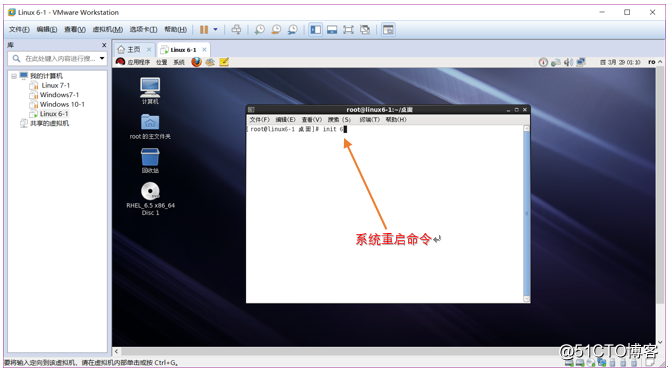Open terminal 终端(T) menu
Image resolution: width=668 pixels, height=370 pixels.
(369, 120)
